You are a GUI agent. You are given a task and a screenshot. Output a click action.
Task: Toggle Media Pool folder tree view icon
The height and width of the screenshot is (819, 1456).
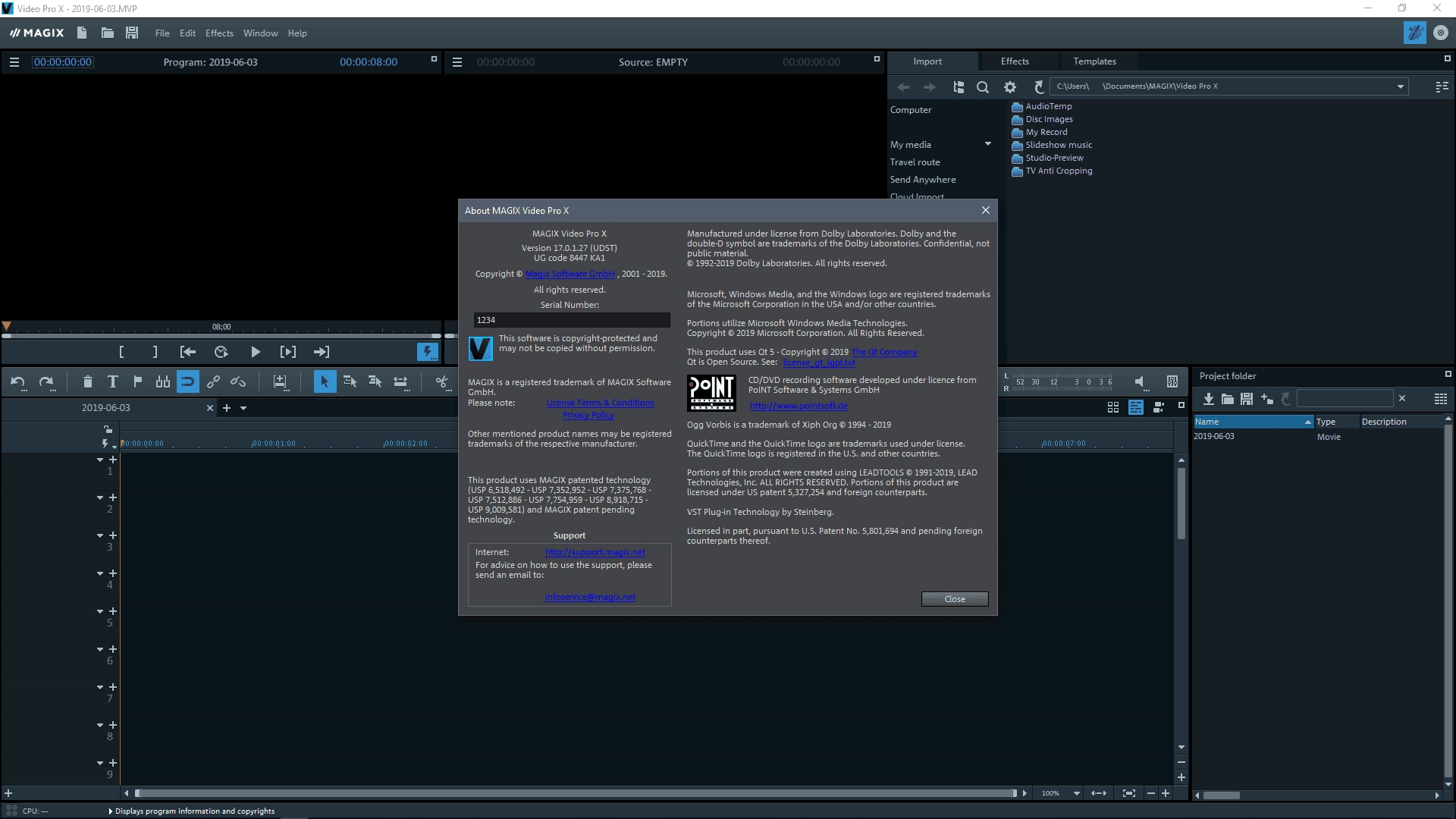[959, 87]
